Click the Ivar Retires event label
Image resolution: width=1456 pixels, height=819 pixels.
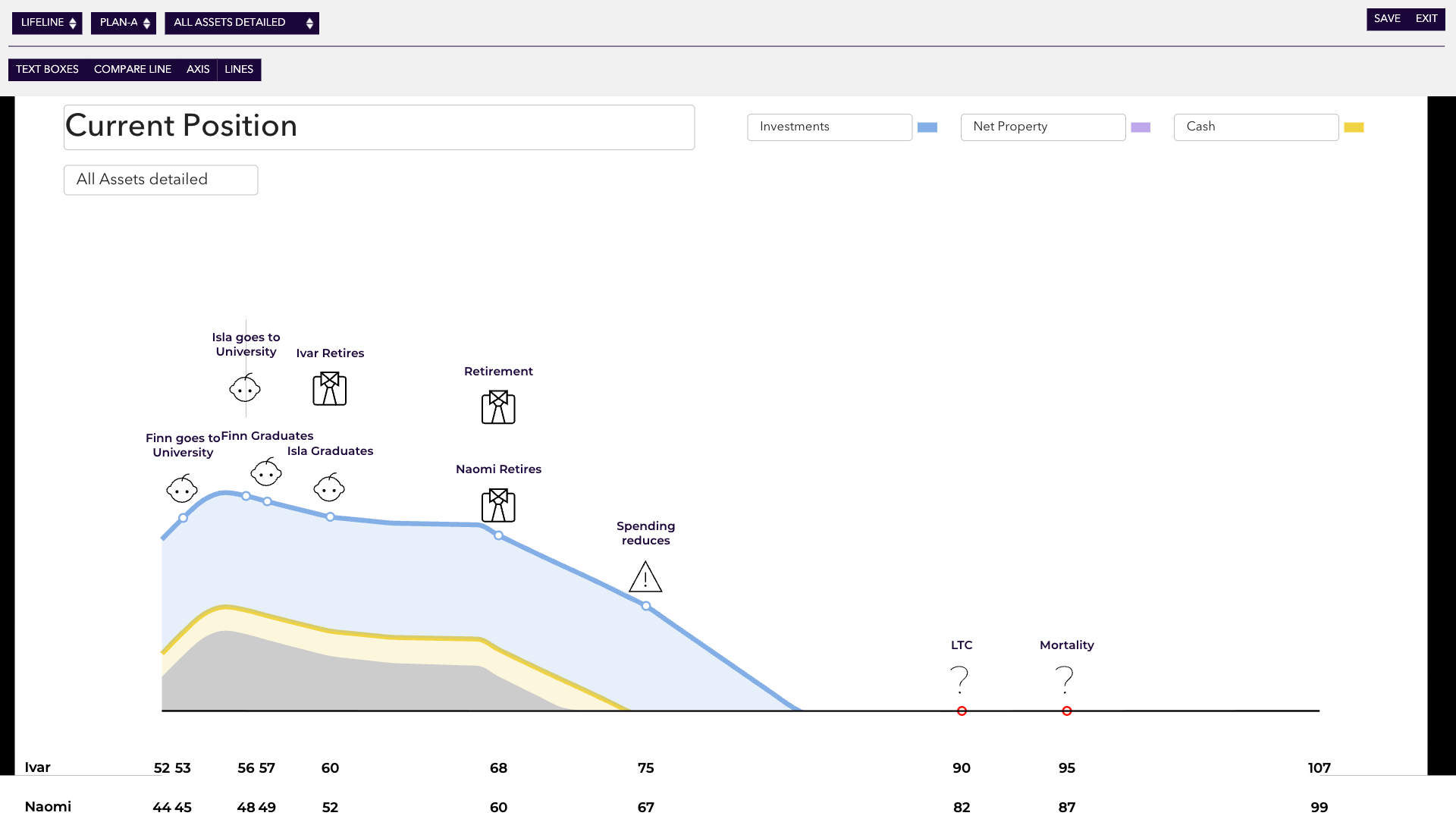[330, 353]
